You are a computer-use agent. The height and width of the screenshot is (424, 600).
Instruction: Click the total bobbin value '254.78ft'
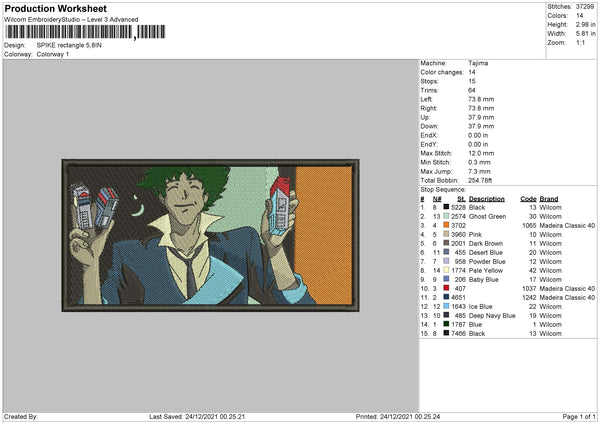[480, 180]
